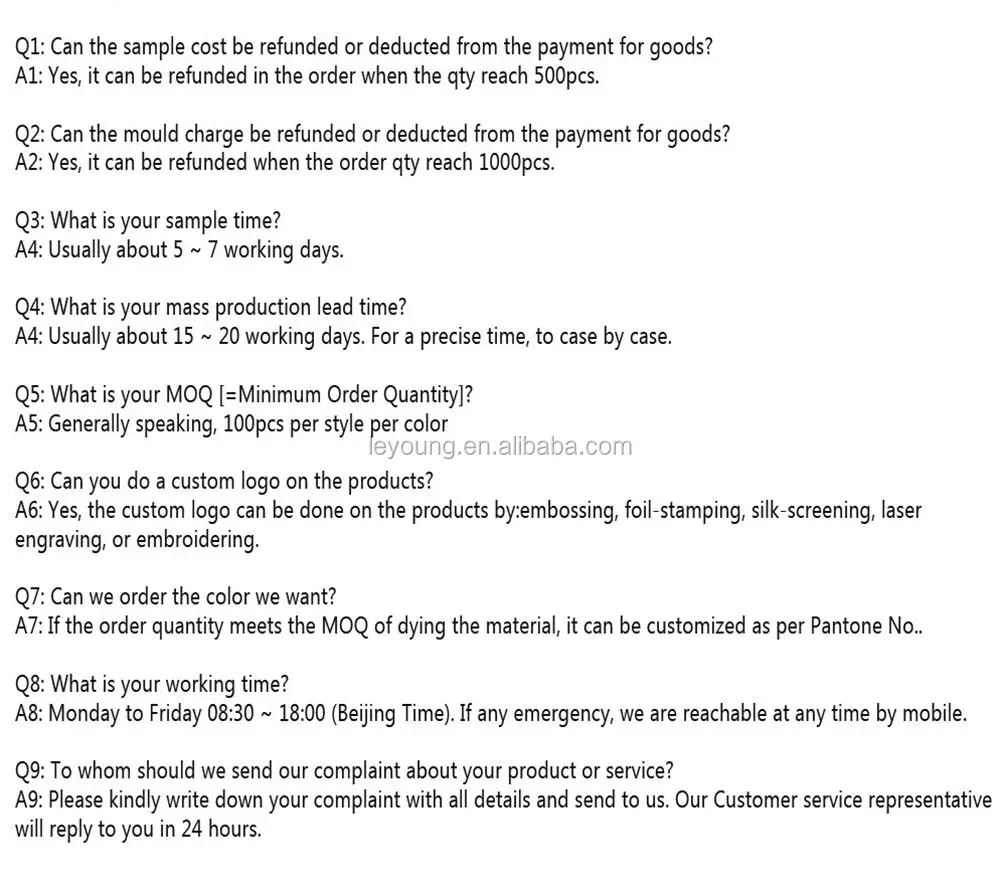The image size is (1000, 893).
Task: Click the leyoung.en.alibaba.com watermark link
Action: [x=500, y=446]
